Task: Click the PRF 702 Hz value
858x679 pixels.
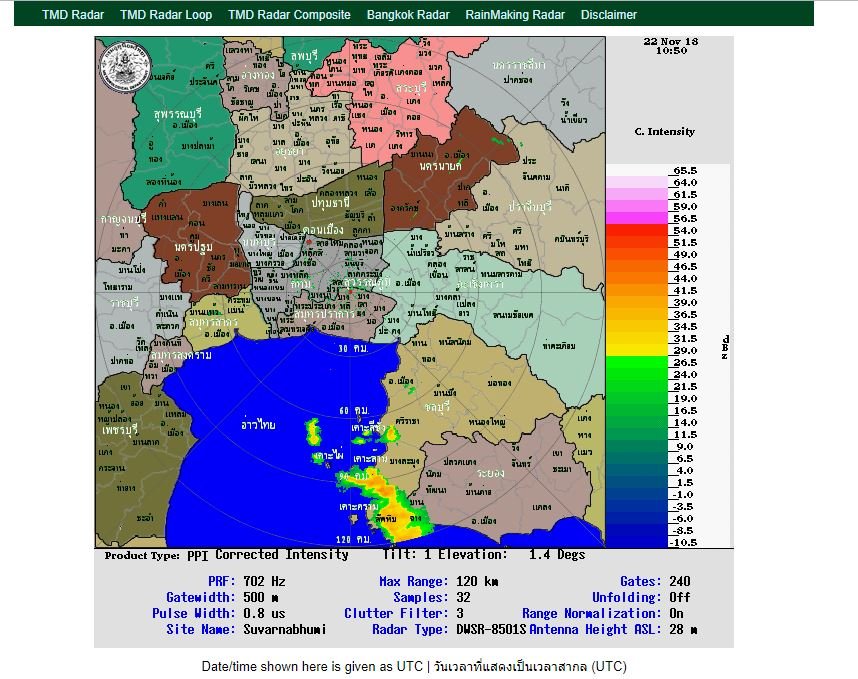Action: point(264,581)
